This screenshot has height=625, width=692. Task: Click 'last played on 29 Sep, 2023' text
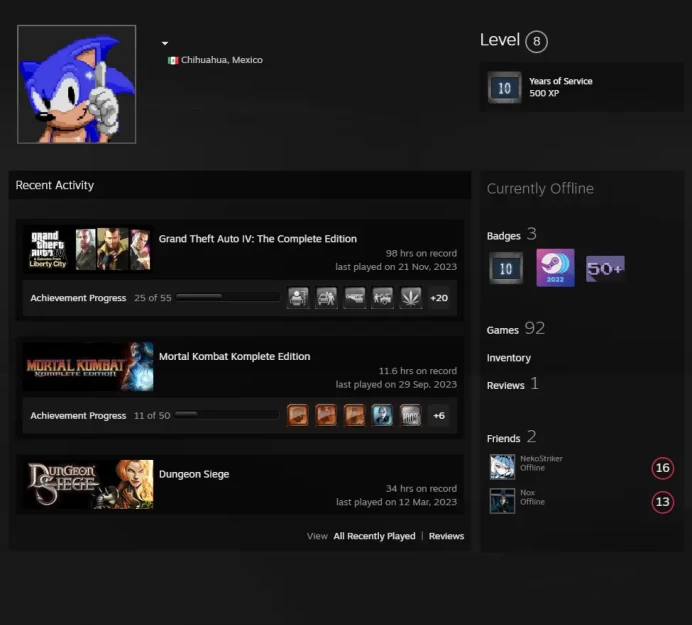[x=396, y=384]
